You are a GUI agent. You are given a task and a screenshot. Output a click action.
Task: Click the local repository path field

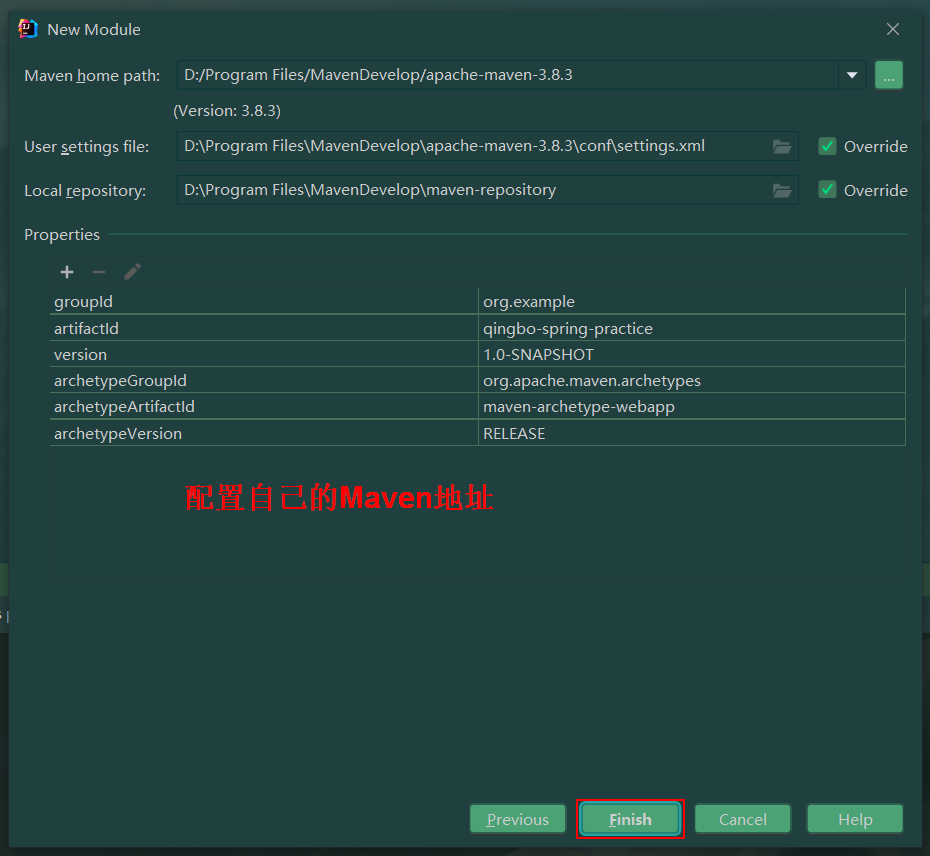tap(450, 190)
